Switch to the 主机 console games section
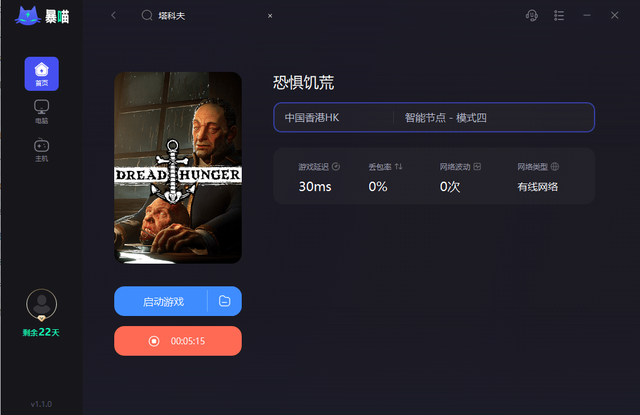The width and height of the screenshot is (640, 415). pyautogui.click(x=42, y=150)
